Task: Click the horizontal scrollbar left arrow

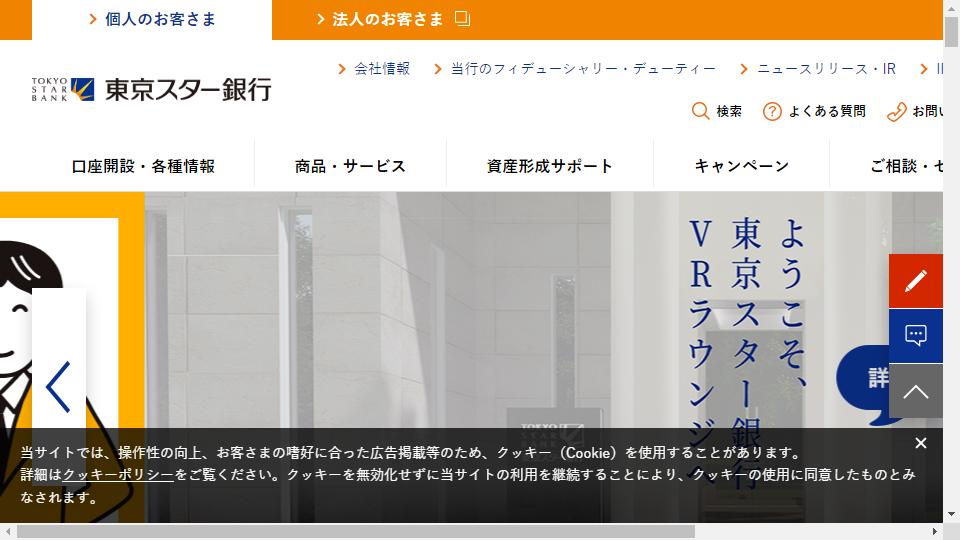Action: coord(7,531)
